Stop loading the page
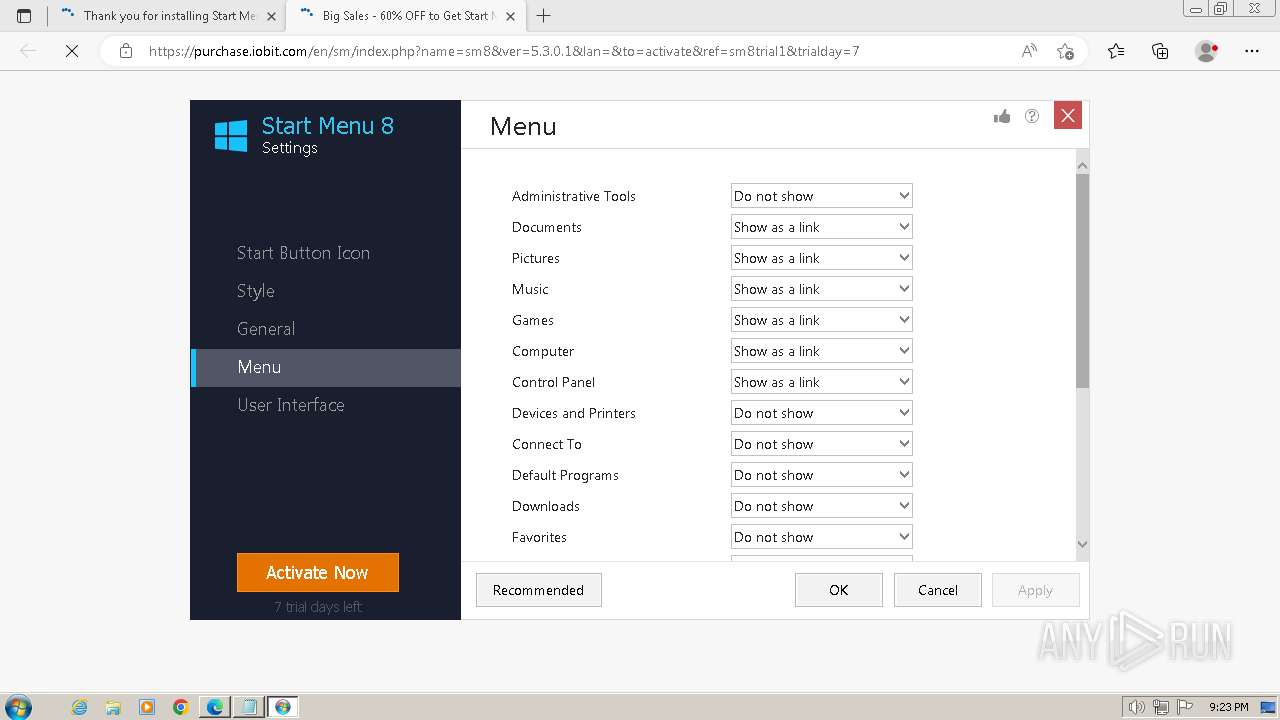1280x720 pixels. tap(72, 51)
